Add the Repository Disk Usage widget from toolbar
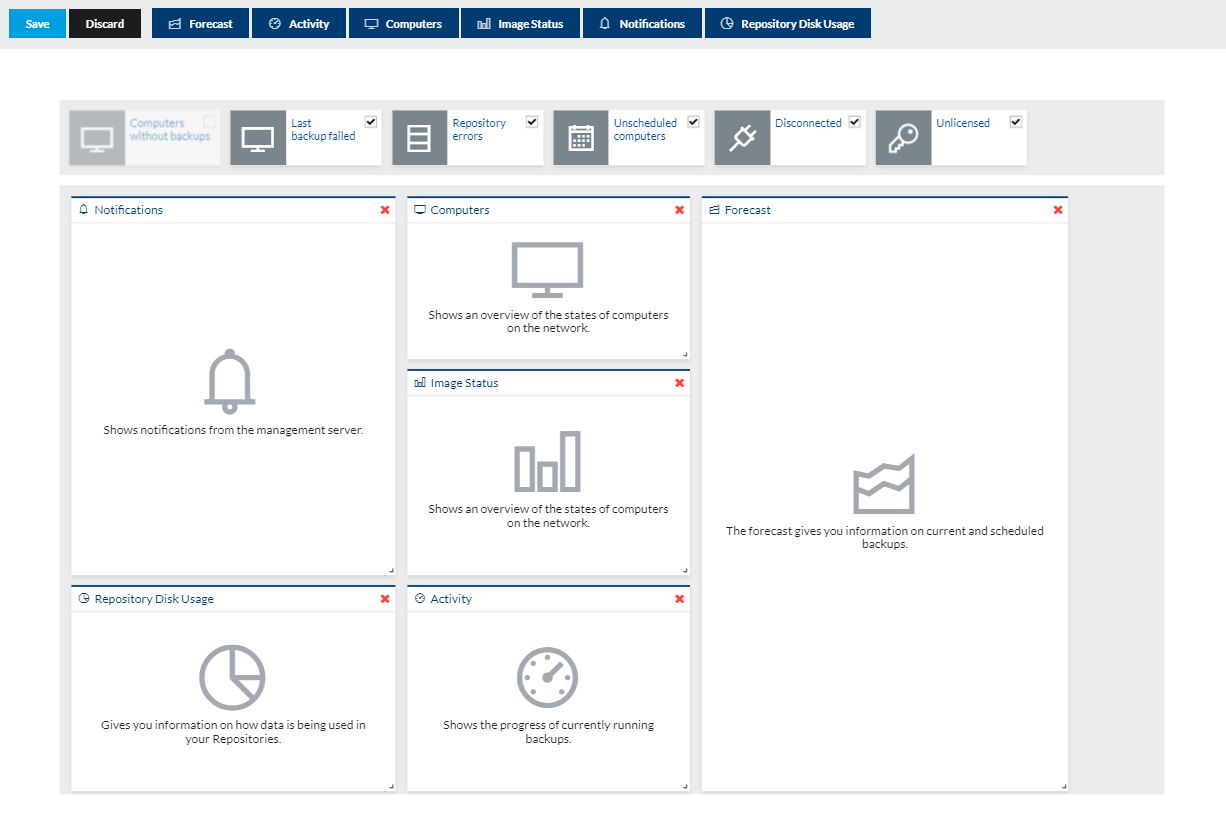 (787, 24)
